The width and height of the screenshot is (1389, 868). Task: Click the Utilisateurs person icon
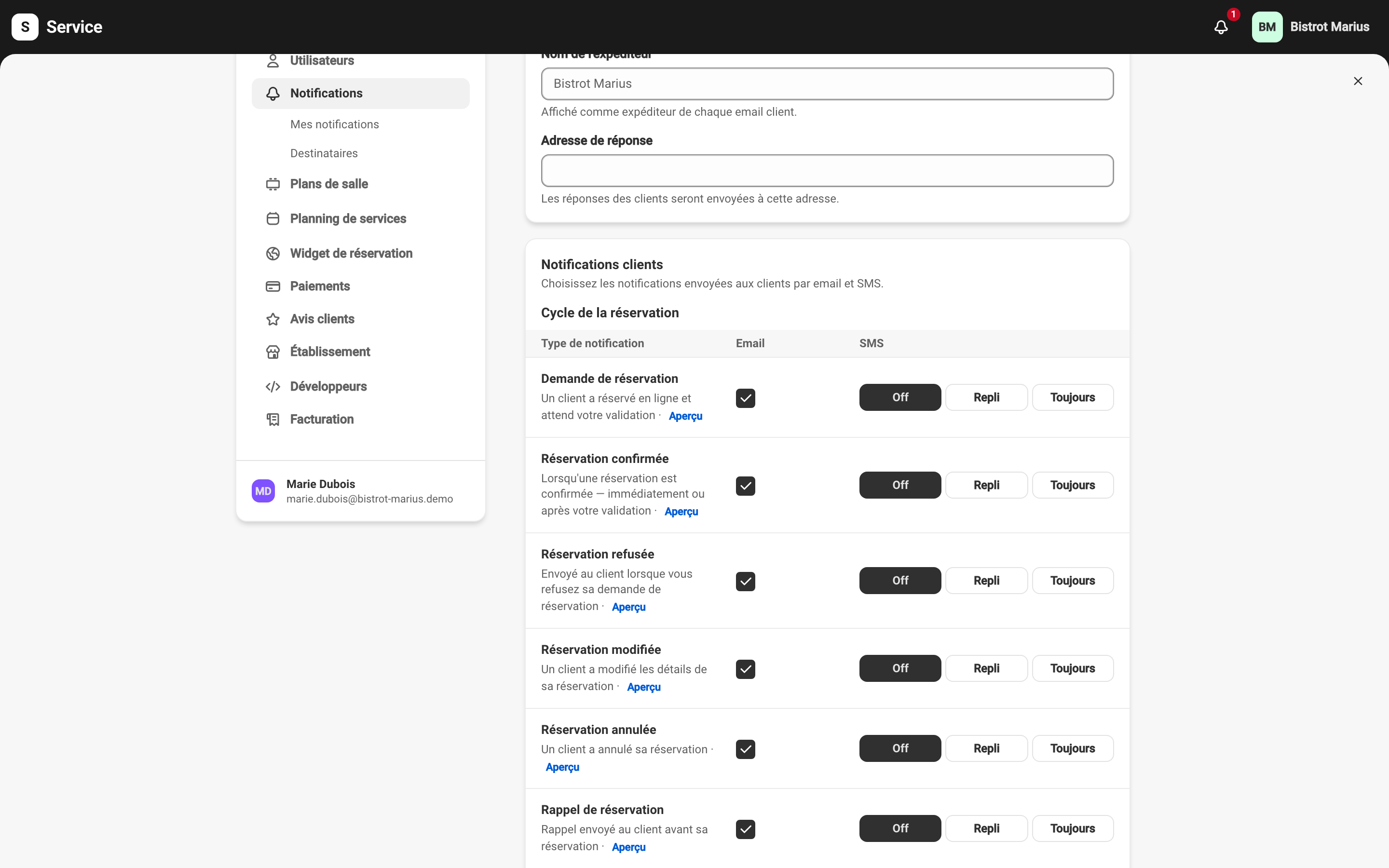[272, 61]
